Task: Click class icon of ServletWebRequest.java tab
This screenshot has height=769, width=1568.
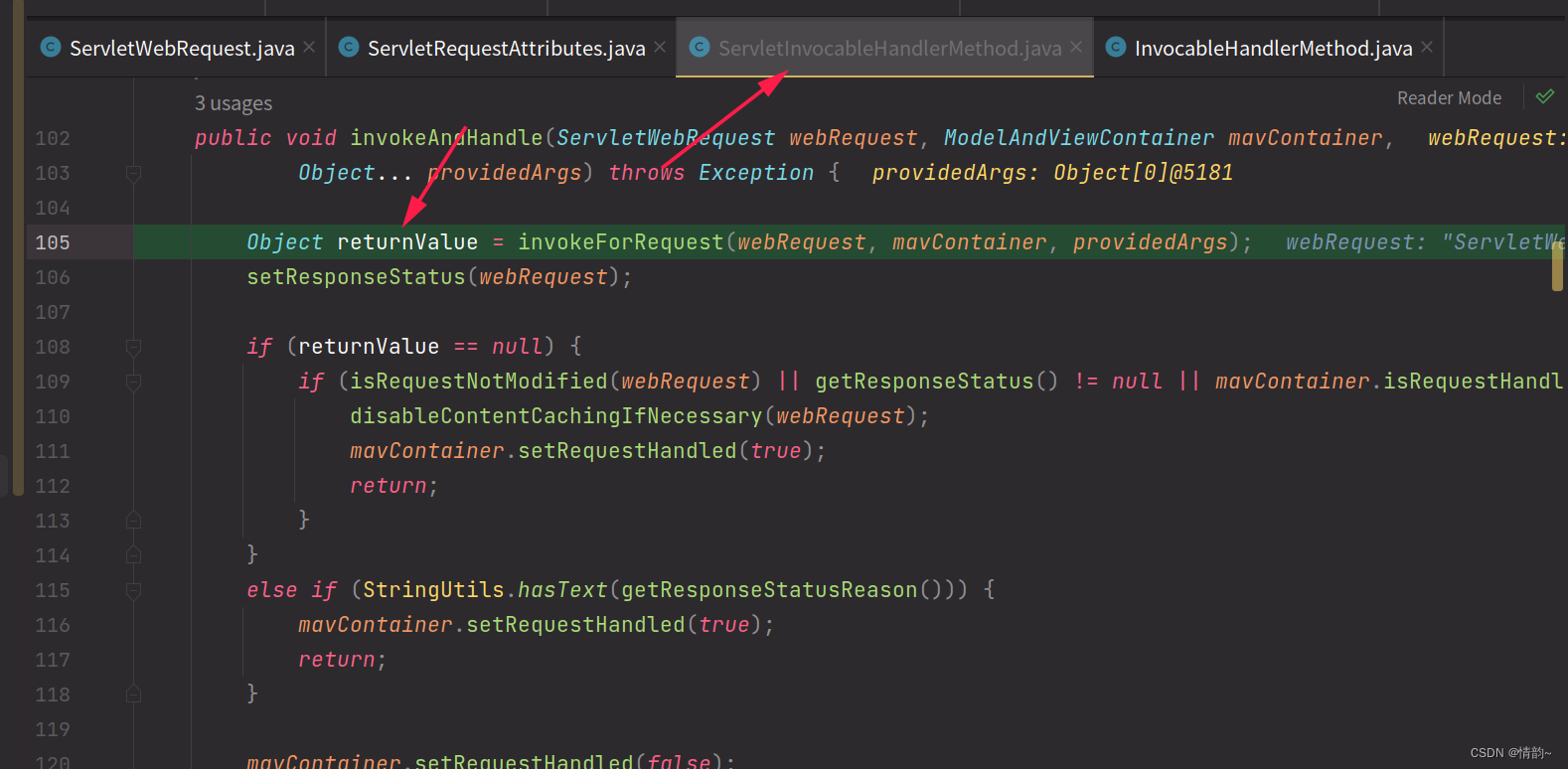Action: pos(51,47)
